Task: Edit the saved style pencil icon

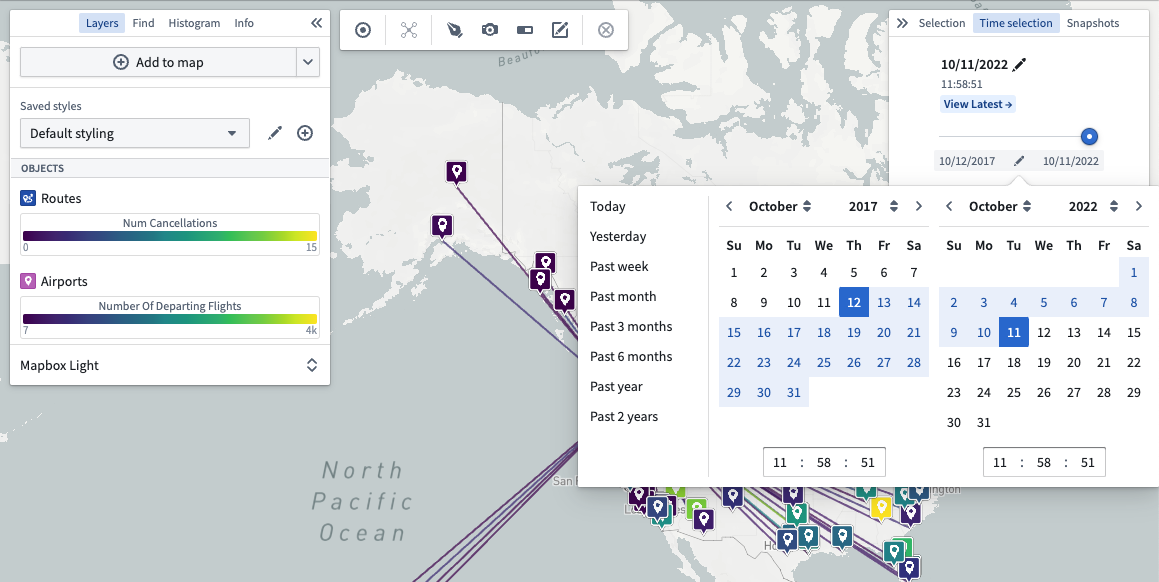Action: click(275, 133)
